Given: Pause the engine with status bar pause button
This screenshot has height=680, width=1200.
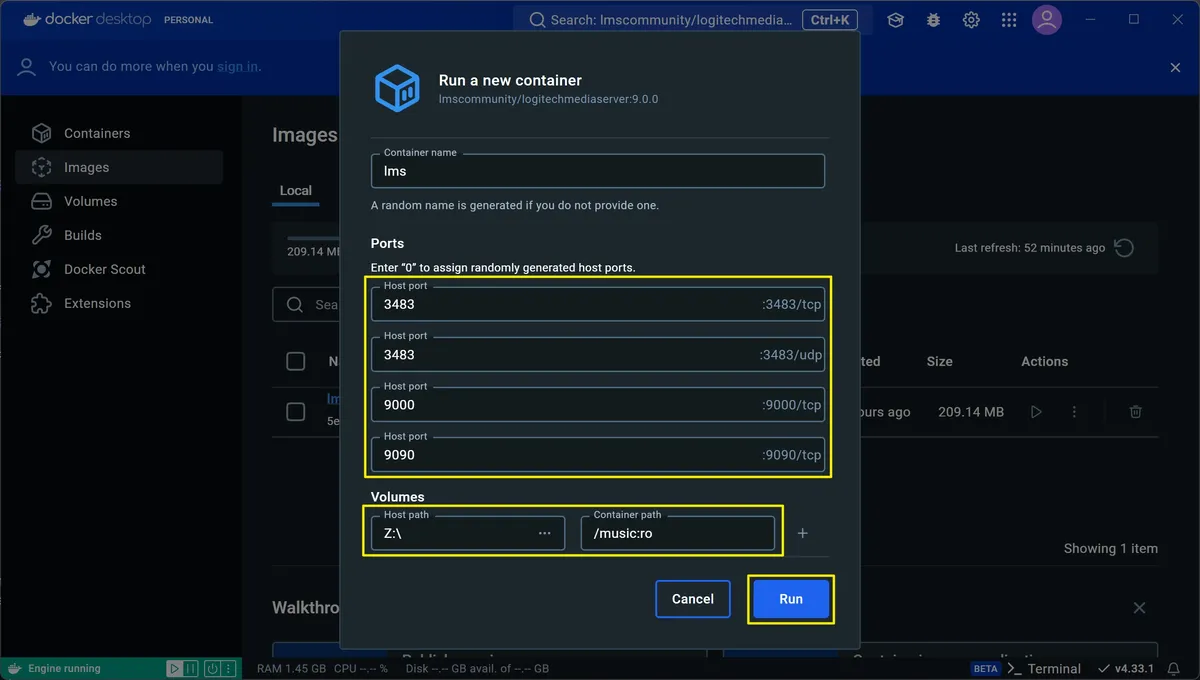Looking at the screenshot, I should pyautogui.click(x=193, y=668).
